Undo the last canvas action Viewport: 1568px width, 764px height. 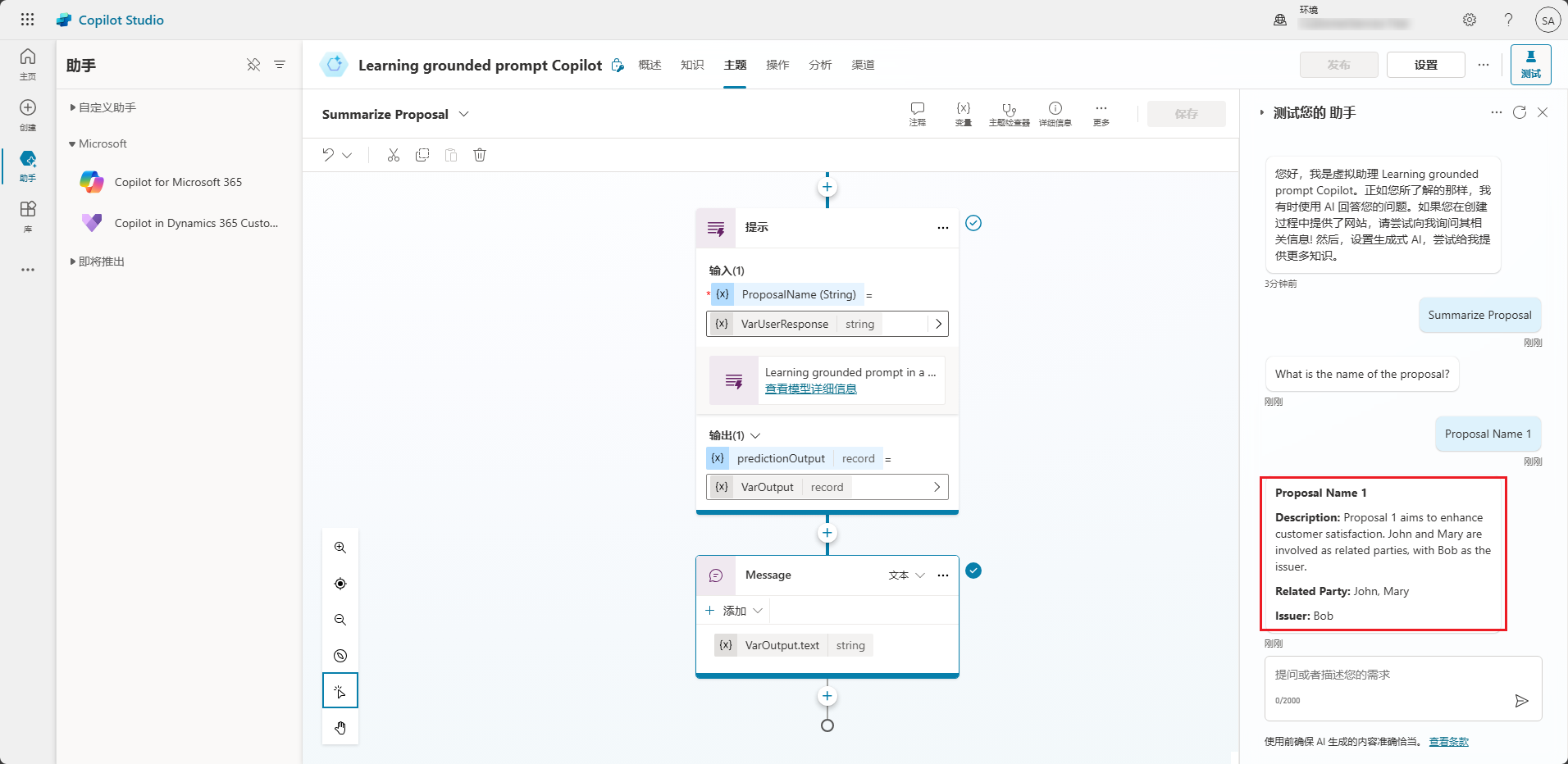point(328,155)
